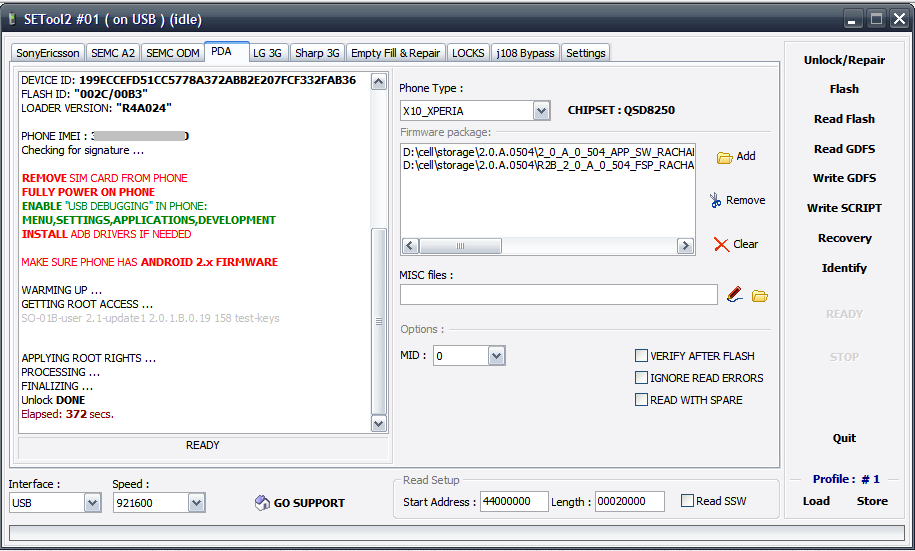This screenshot has height=551, width=915.
Task: Click the Recovery button
Action: tap(844, 238)
